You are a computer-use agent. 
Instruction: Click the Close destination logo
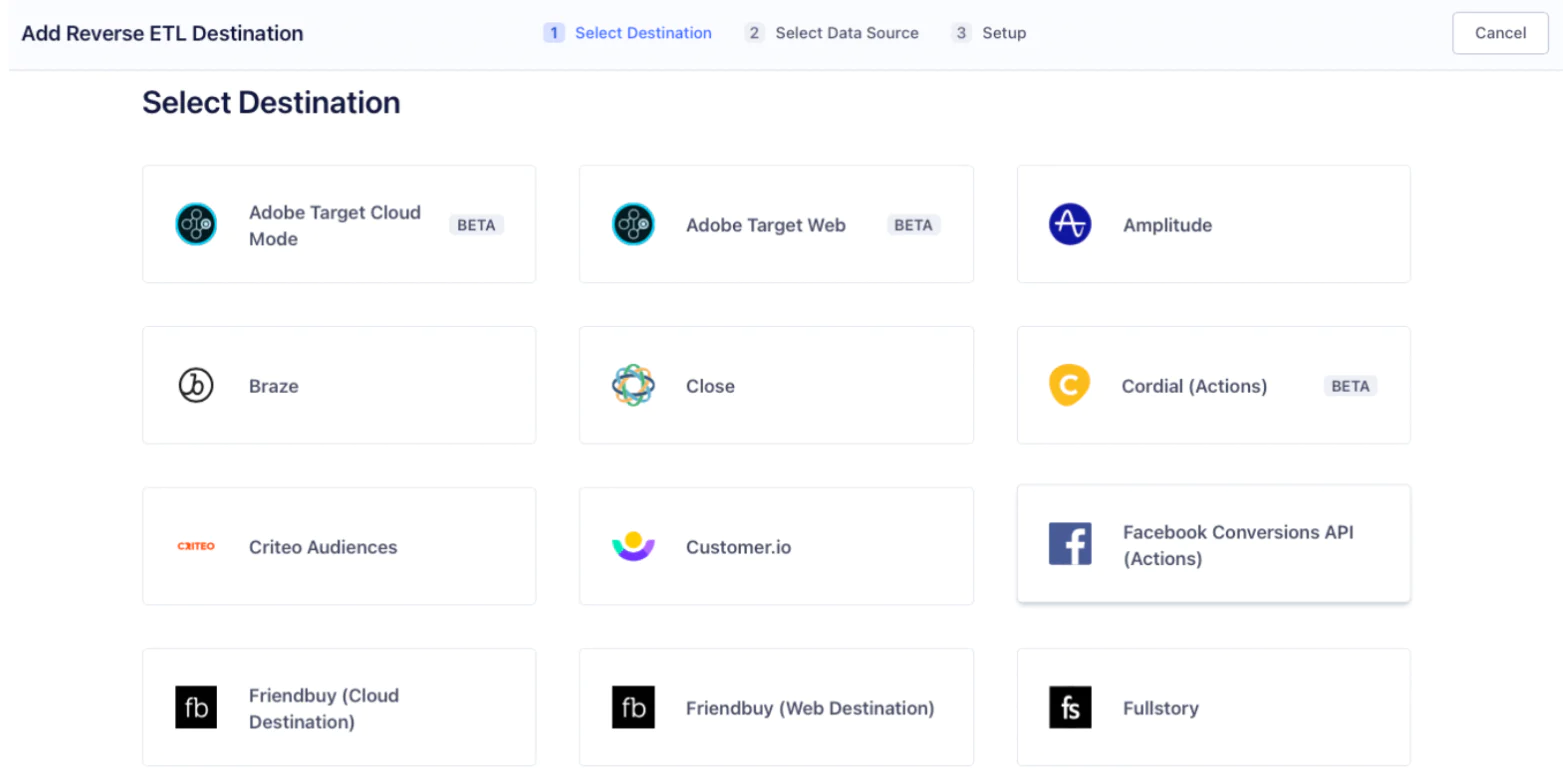(634, 385)
